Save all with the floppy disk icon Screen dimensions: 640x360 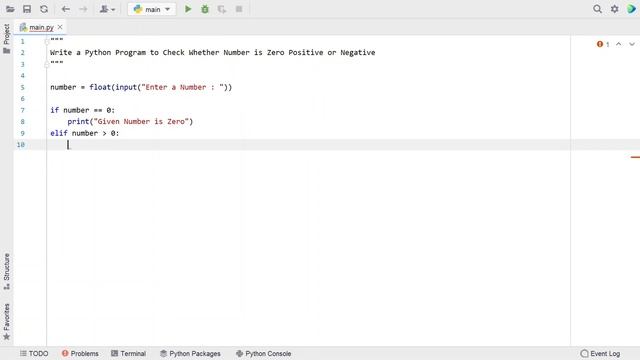pos(27,9)
